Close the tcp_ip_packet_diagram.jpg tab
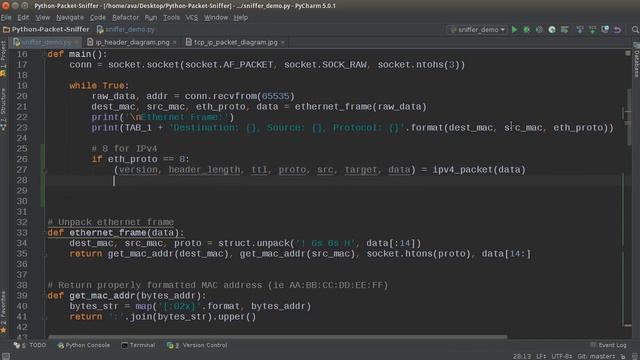The image size is (640, 360). click(282, 42)
